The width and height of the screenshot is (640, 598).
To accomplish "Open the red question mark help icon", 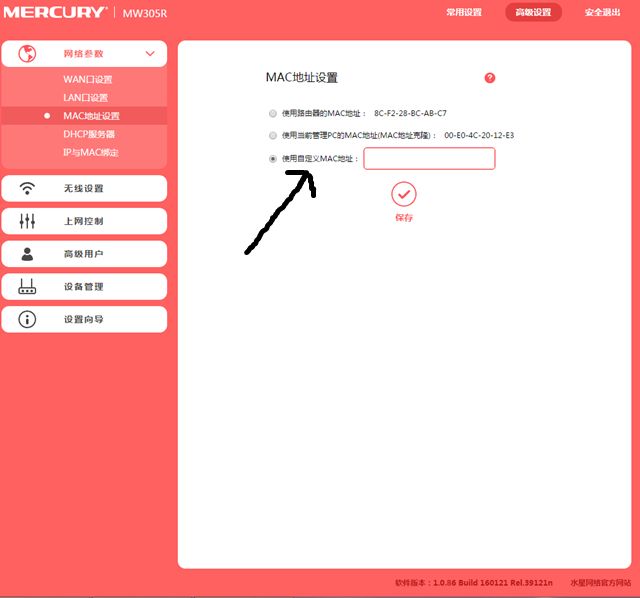I will (490, 78).
